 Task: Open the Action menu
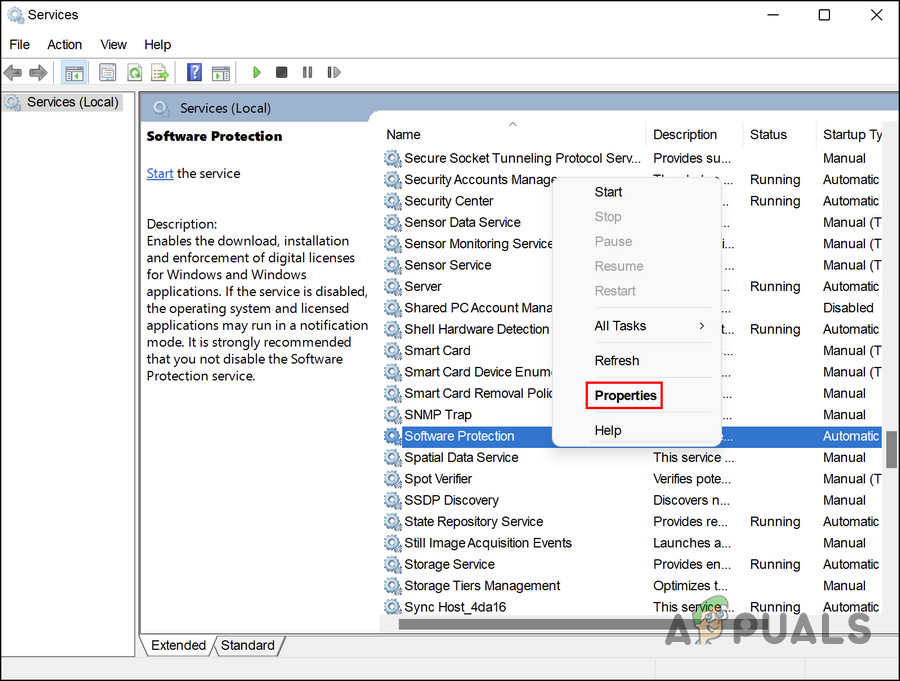64,45
